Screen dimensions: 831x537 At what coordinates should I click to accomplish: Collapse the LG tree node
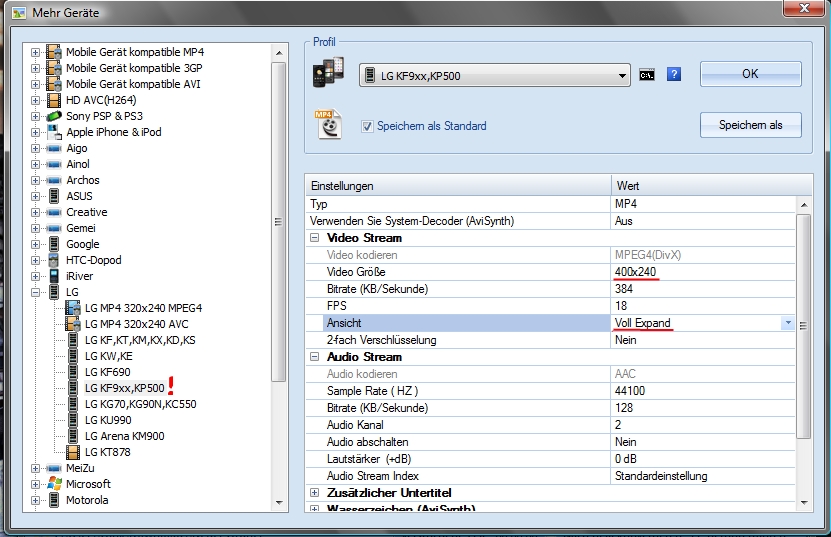click(x=35, y=292)
